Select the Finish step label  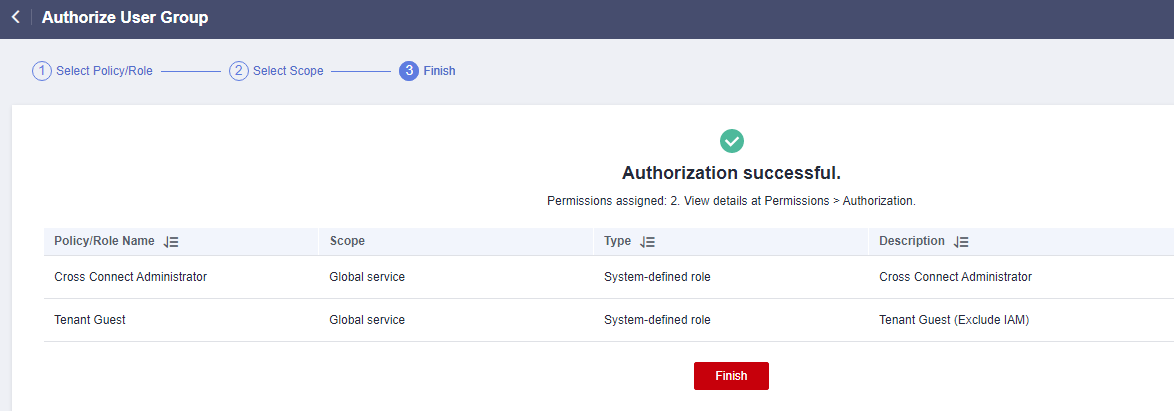tap(439, 71)
